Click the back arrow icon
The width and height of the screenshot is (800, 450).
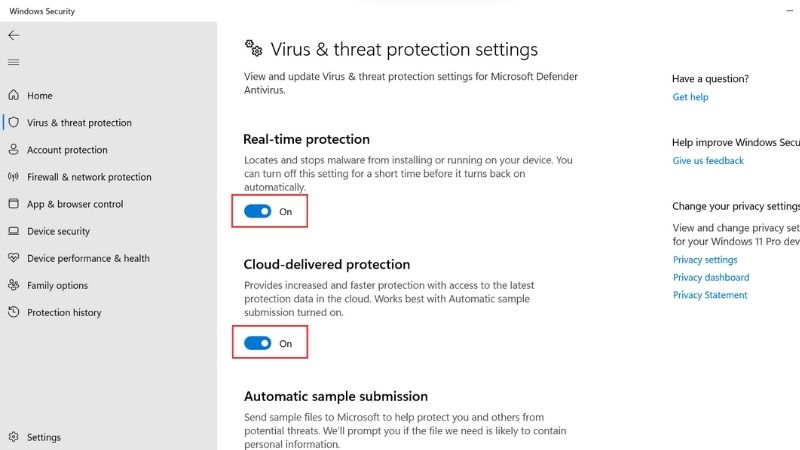pyautogui.click(x=14, y=35)
